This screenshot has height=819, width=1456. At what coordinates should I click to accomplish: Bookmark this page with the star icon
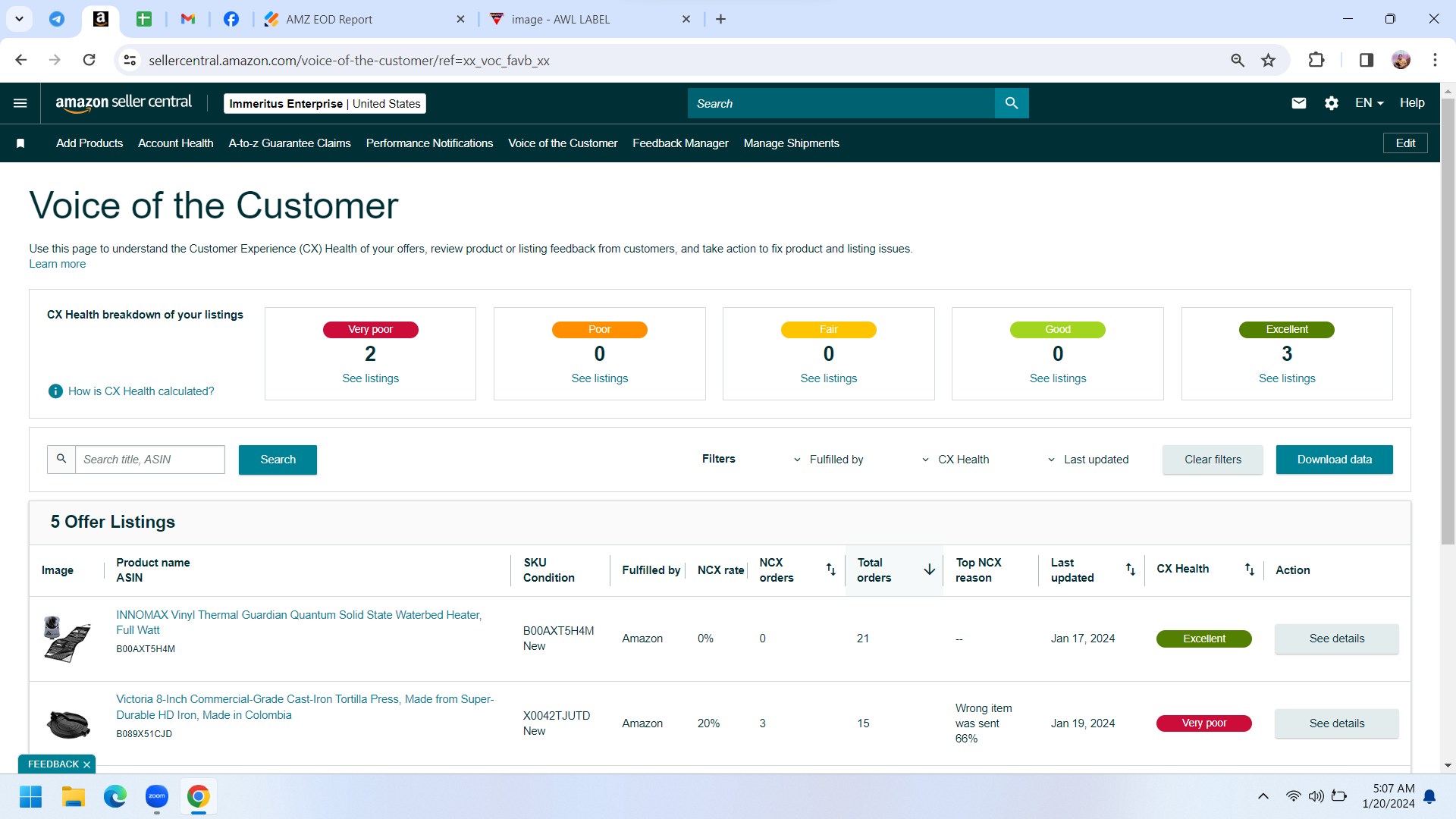tap(1269, 60)
